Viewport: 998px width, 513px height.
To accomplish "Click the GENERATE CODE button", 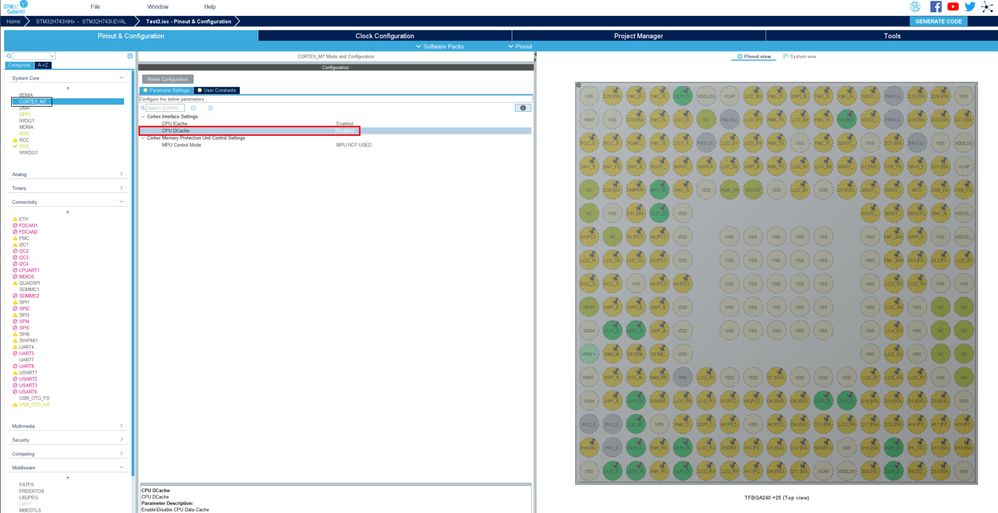I will tap(938, 21).
